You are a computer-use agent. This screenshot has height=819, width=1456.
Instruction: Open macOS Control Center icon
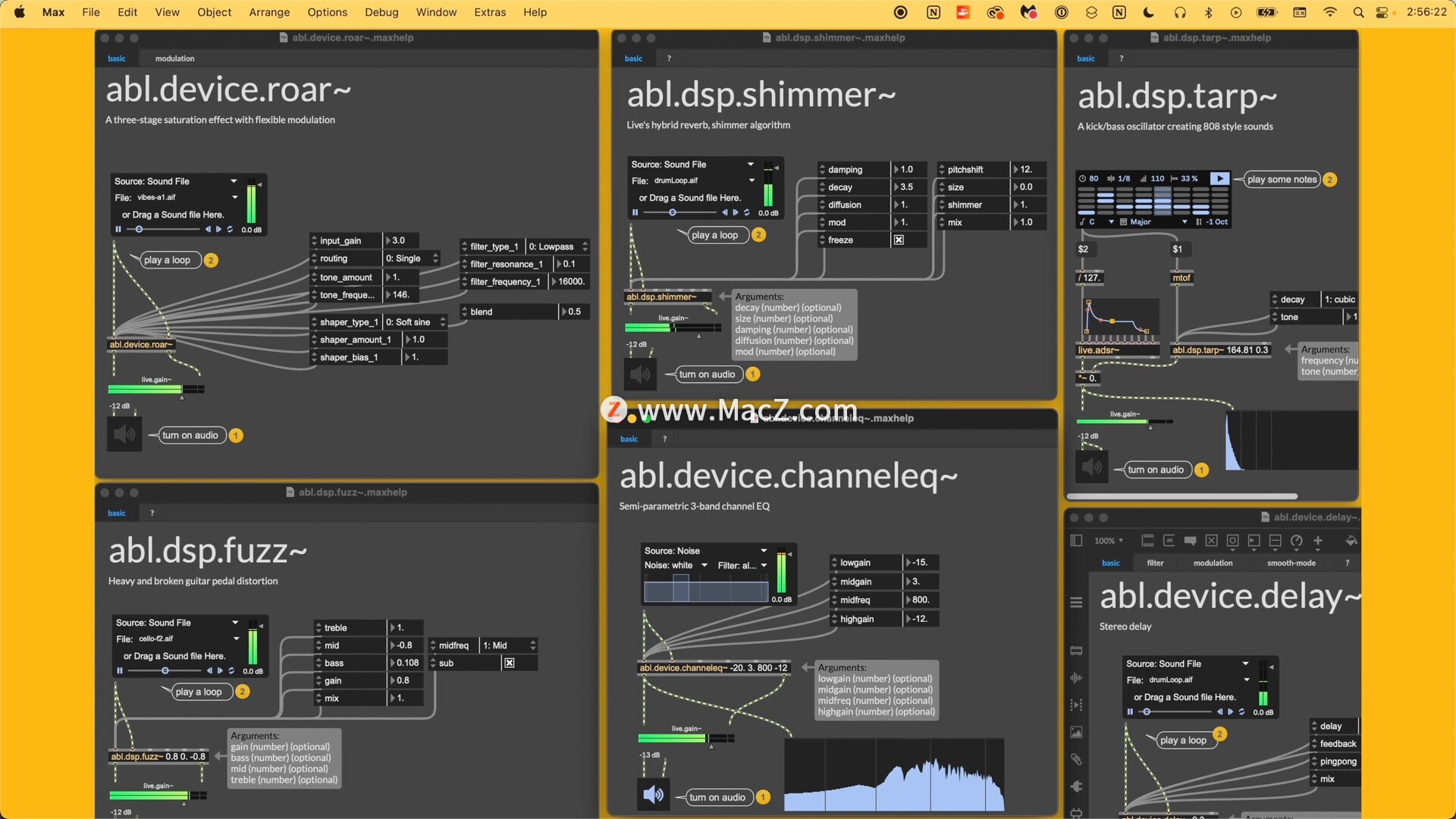1382,12
